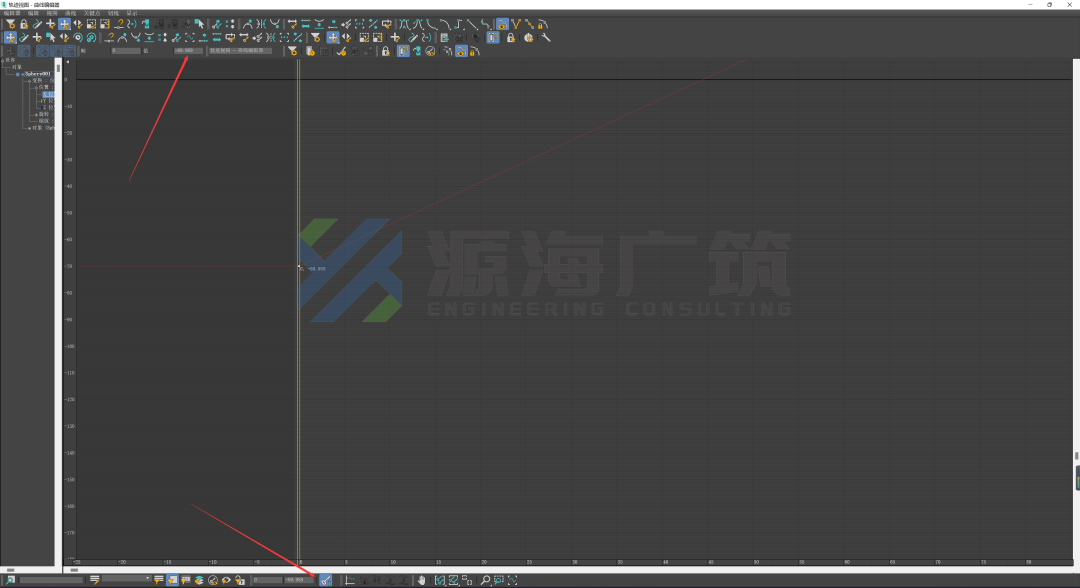Toggle the highlighted question-mark icon in second toolbar row
The width and height of the screenshot is (1080, 588).
493,38
